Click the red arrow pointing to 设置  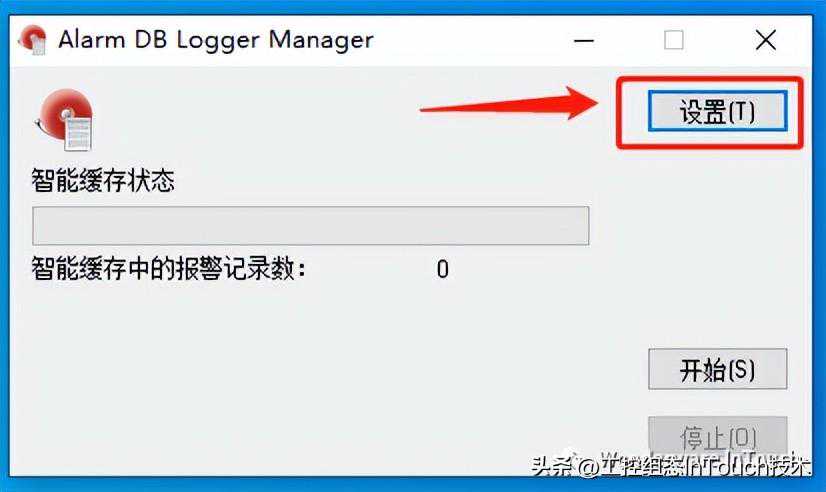click(511, 104)
